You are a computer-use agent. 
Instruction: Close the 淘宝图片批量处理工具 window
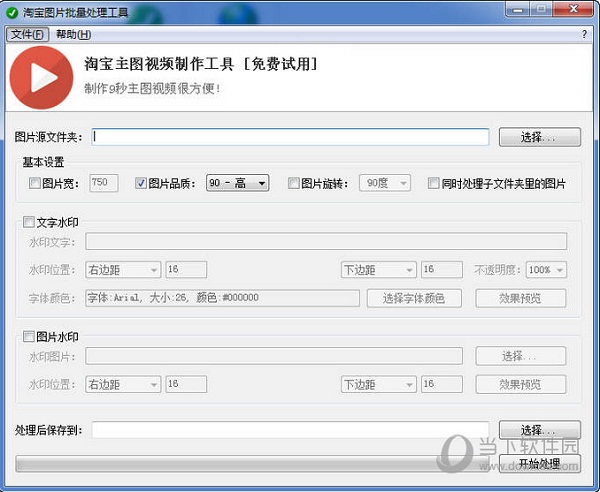coord(574,9)
